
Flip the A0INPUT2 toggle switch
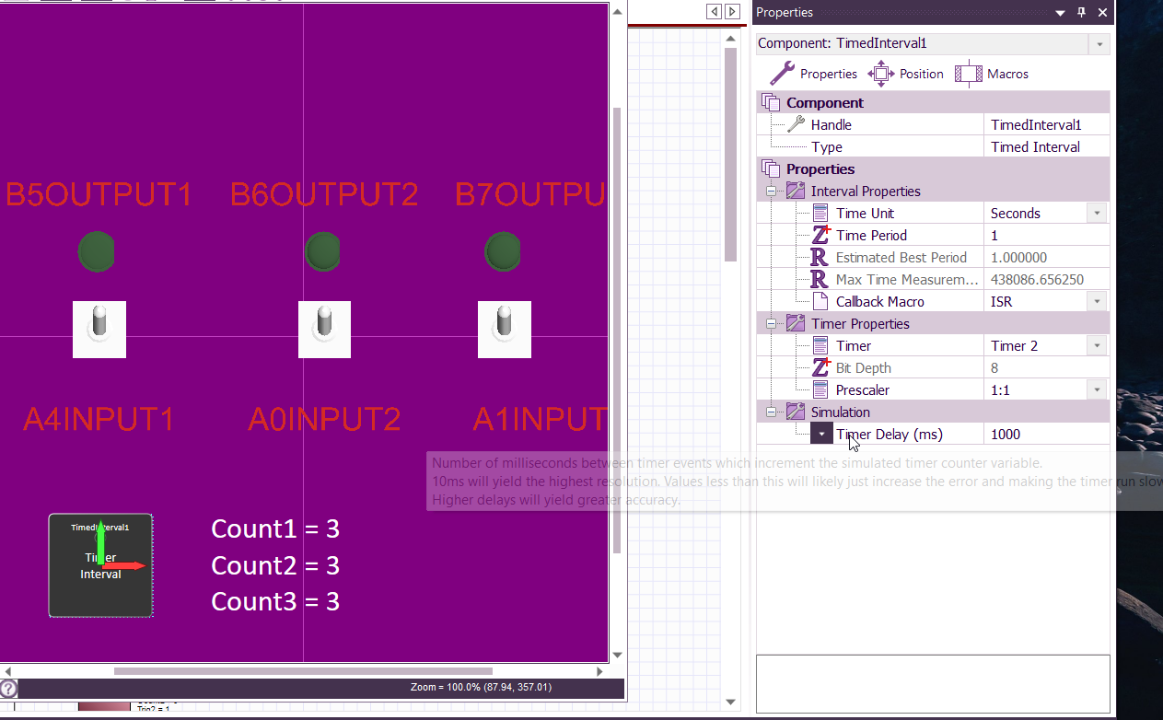[x=324, y=329]
